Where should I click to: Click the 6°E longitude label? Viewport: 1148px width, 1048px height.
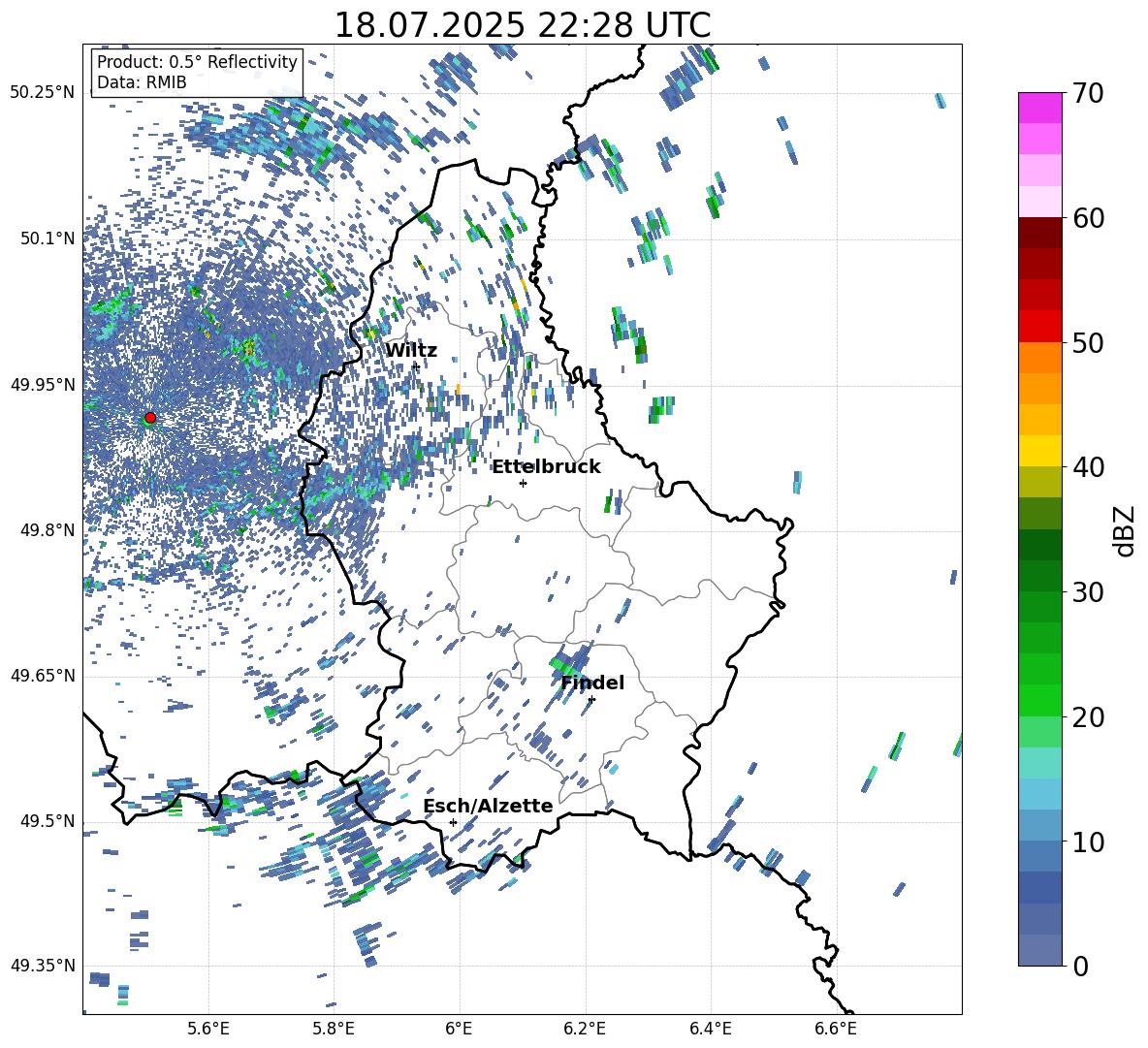pyautogui.click(x=459, y=1029)
